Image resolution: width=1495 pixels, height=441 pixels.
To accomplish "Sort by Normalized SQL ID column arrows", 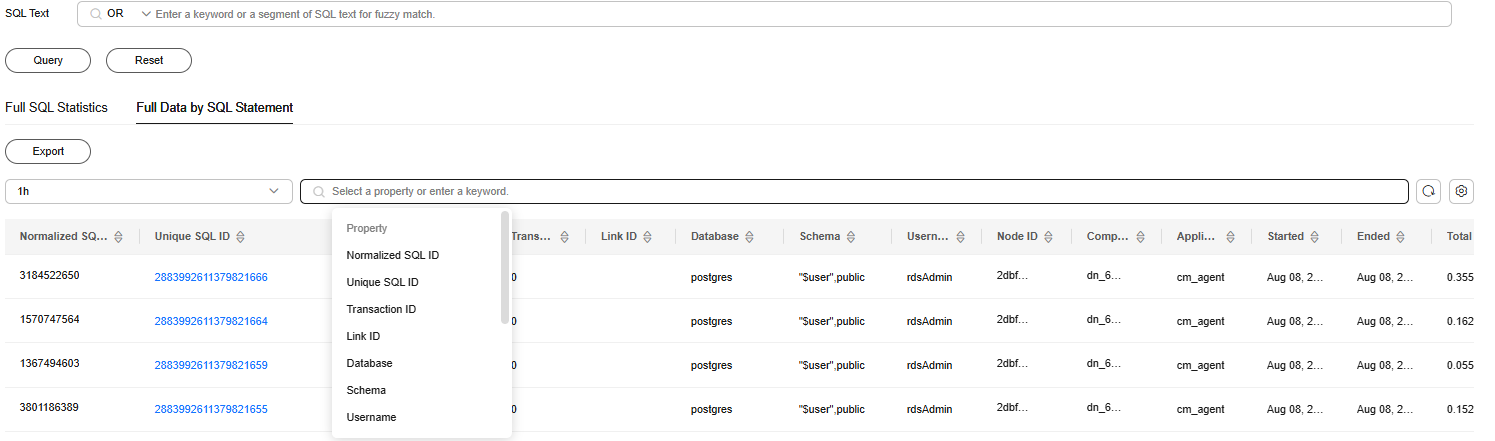I will [x=118, y=237].
